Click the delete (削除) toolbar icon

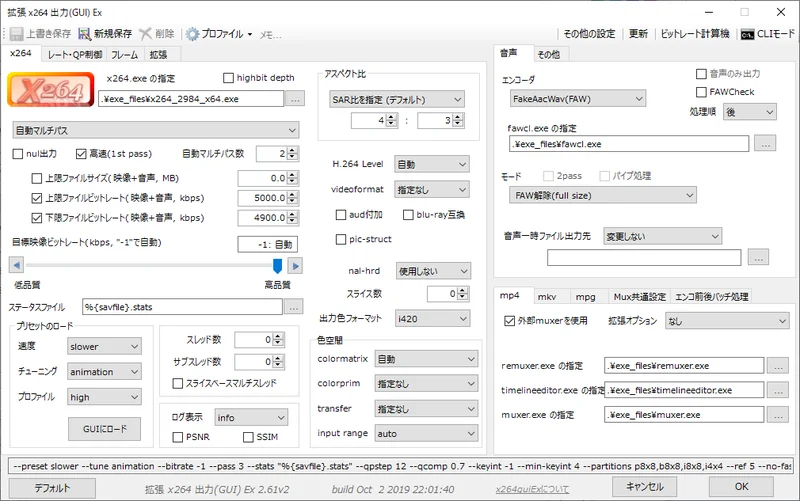pyautogui.click(x=147, y=33)
